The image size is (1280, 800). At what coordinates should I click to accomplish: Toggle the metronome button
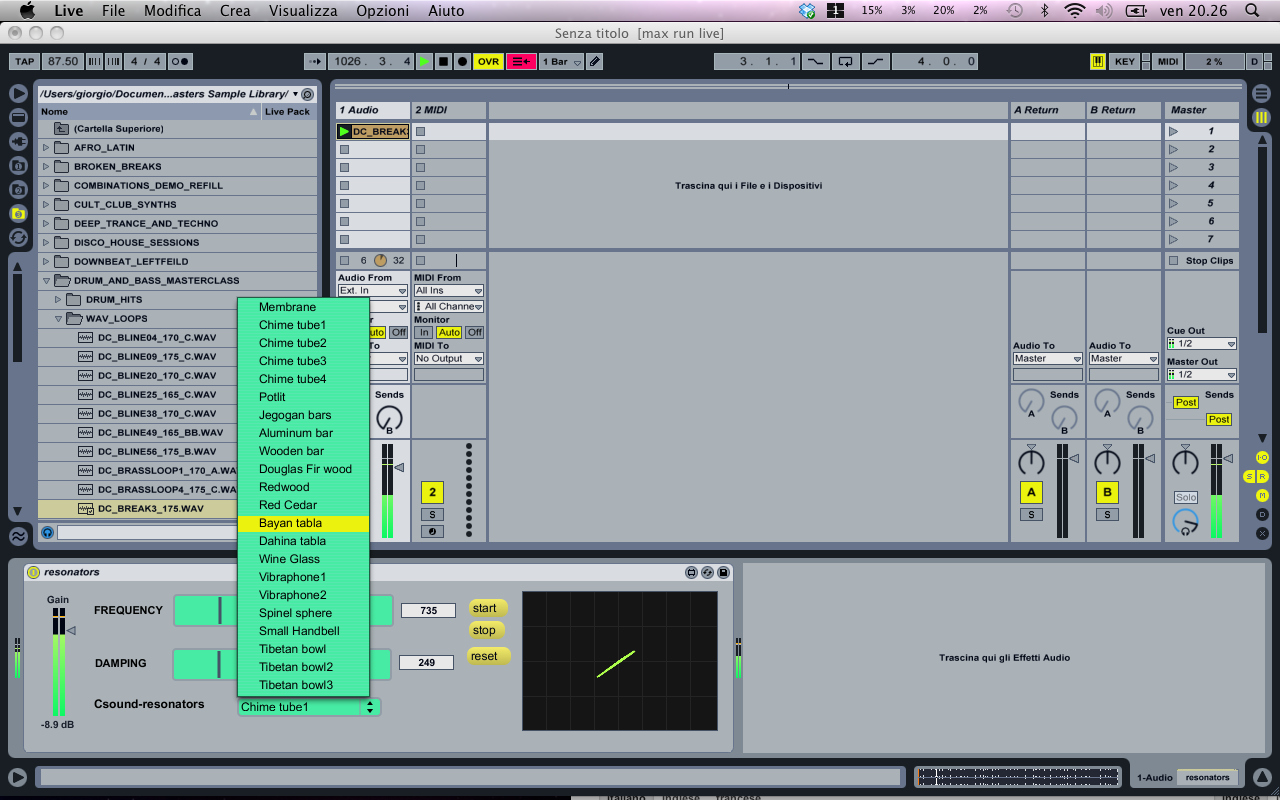[x=181, y=61]
